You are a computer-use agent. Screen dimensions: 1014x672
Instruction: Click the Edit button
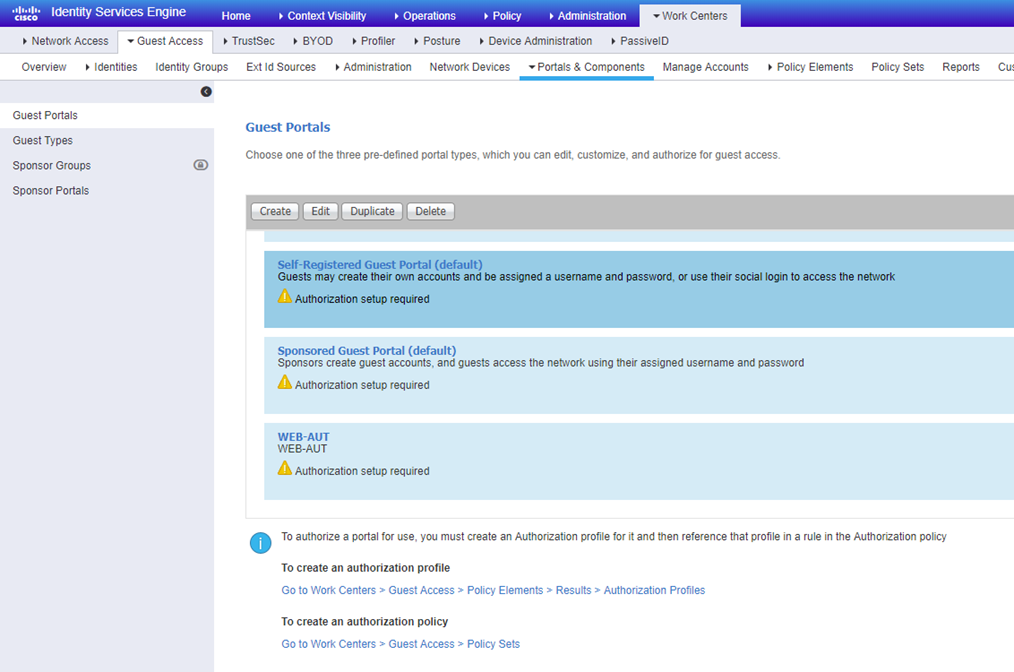[321, 211]
